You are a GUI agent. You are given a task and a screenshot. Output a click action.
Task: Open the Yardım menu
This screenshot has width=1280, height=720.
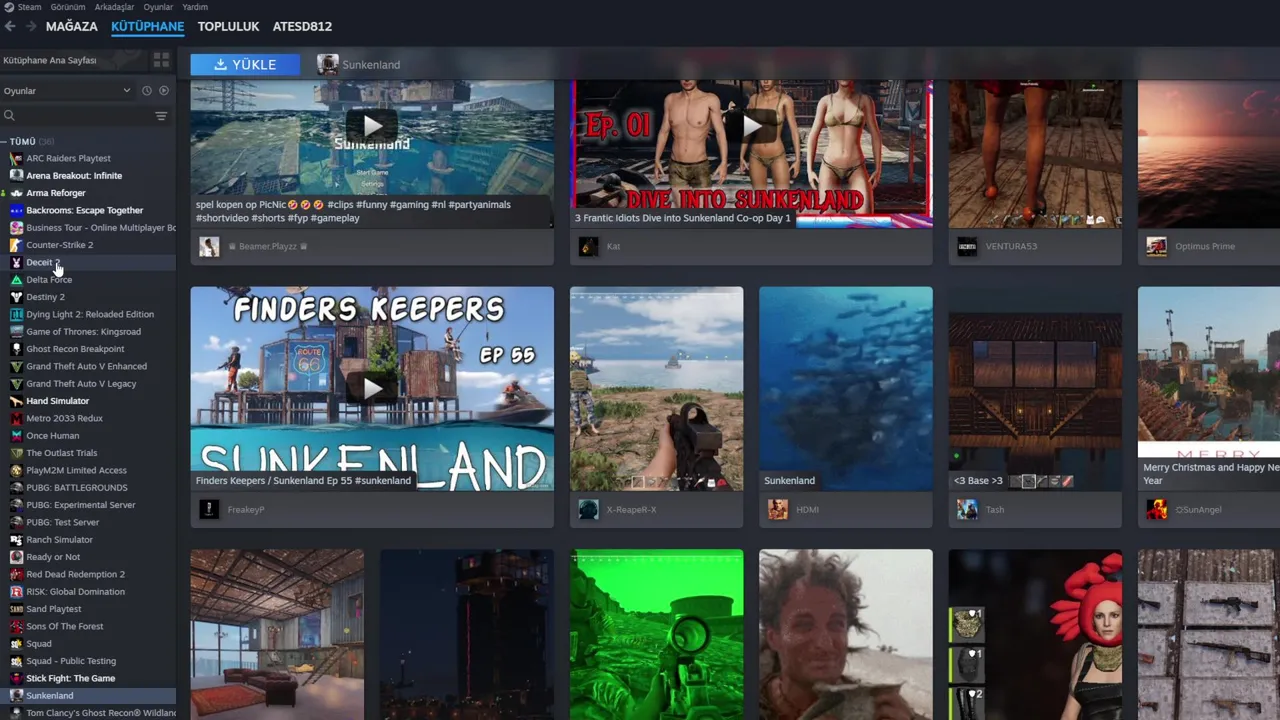(x=195, y=7)
